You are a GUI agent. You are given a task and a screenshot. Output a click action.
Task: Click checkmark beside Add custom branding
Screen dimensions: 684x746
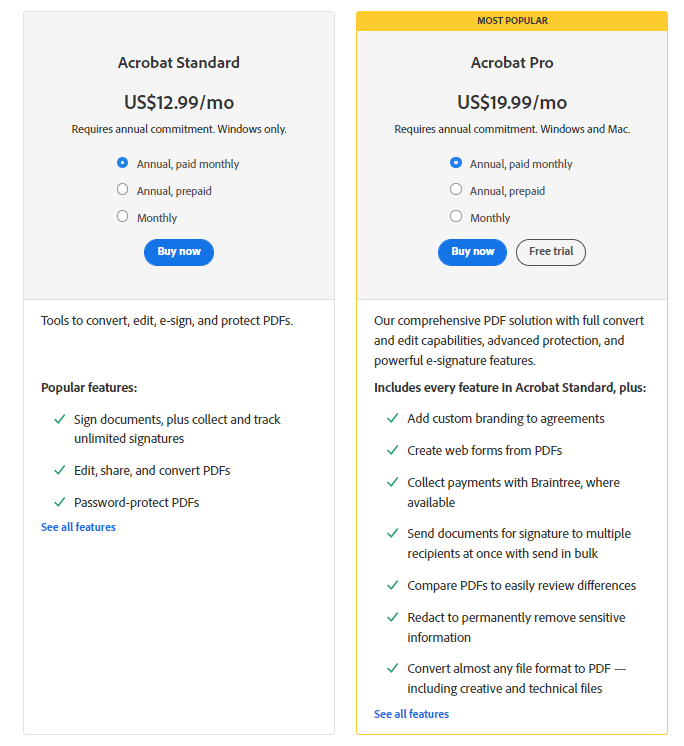click(x=393, y=419)
